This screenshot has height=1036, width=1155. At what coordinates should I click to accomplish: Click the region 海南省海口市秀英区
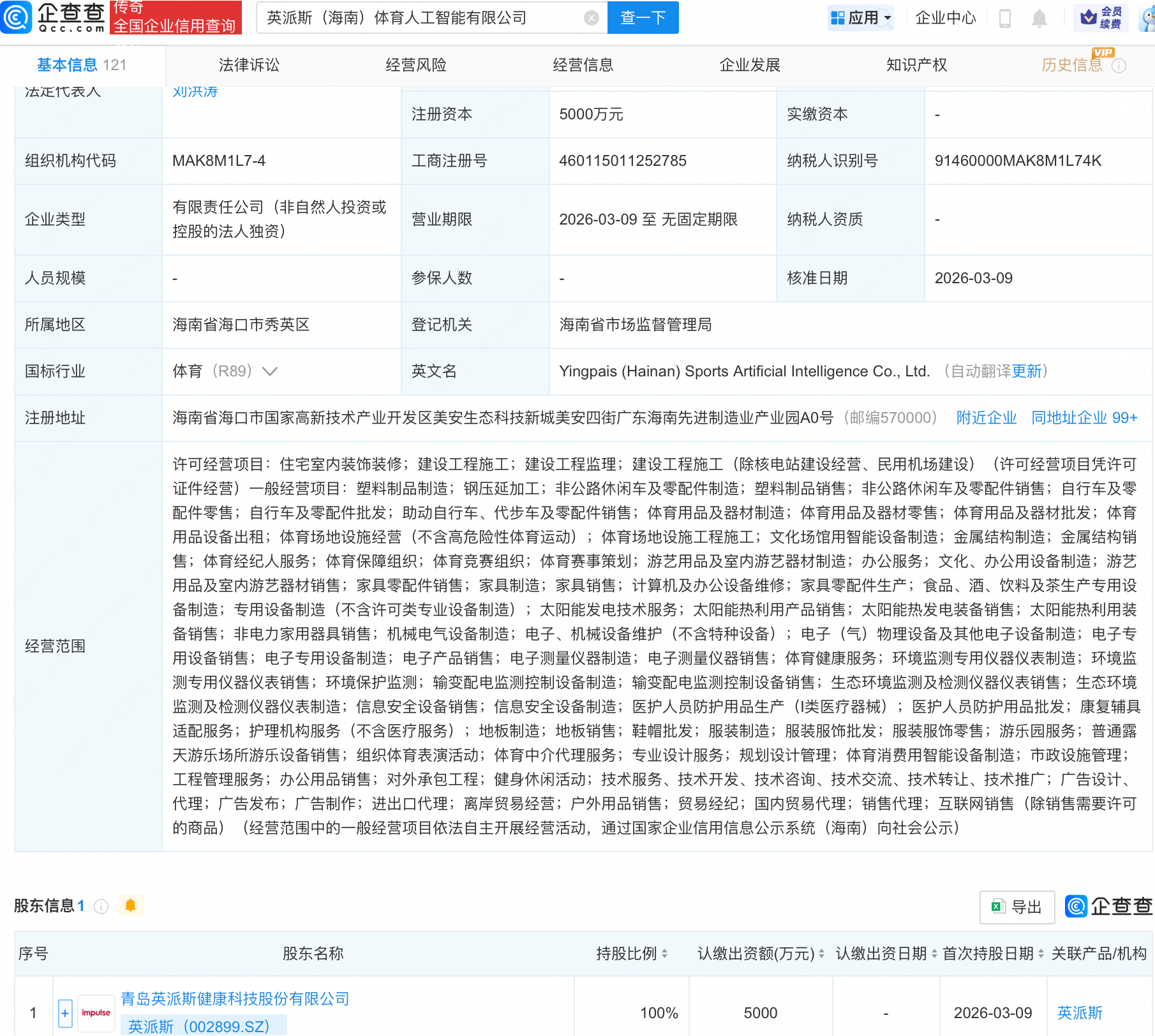241,325
